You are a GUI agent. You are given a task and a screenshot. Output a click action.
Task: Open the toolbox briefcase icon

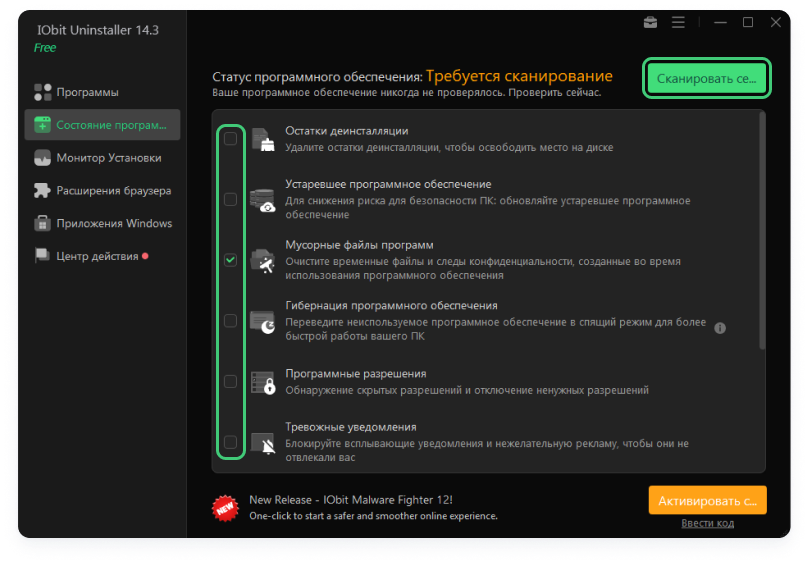pyautogui.click(x=650, y=22)
